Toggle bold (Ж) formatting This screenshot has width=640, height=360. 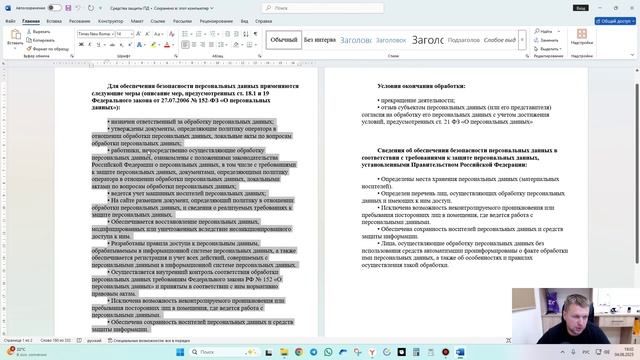pos(81,45)
